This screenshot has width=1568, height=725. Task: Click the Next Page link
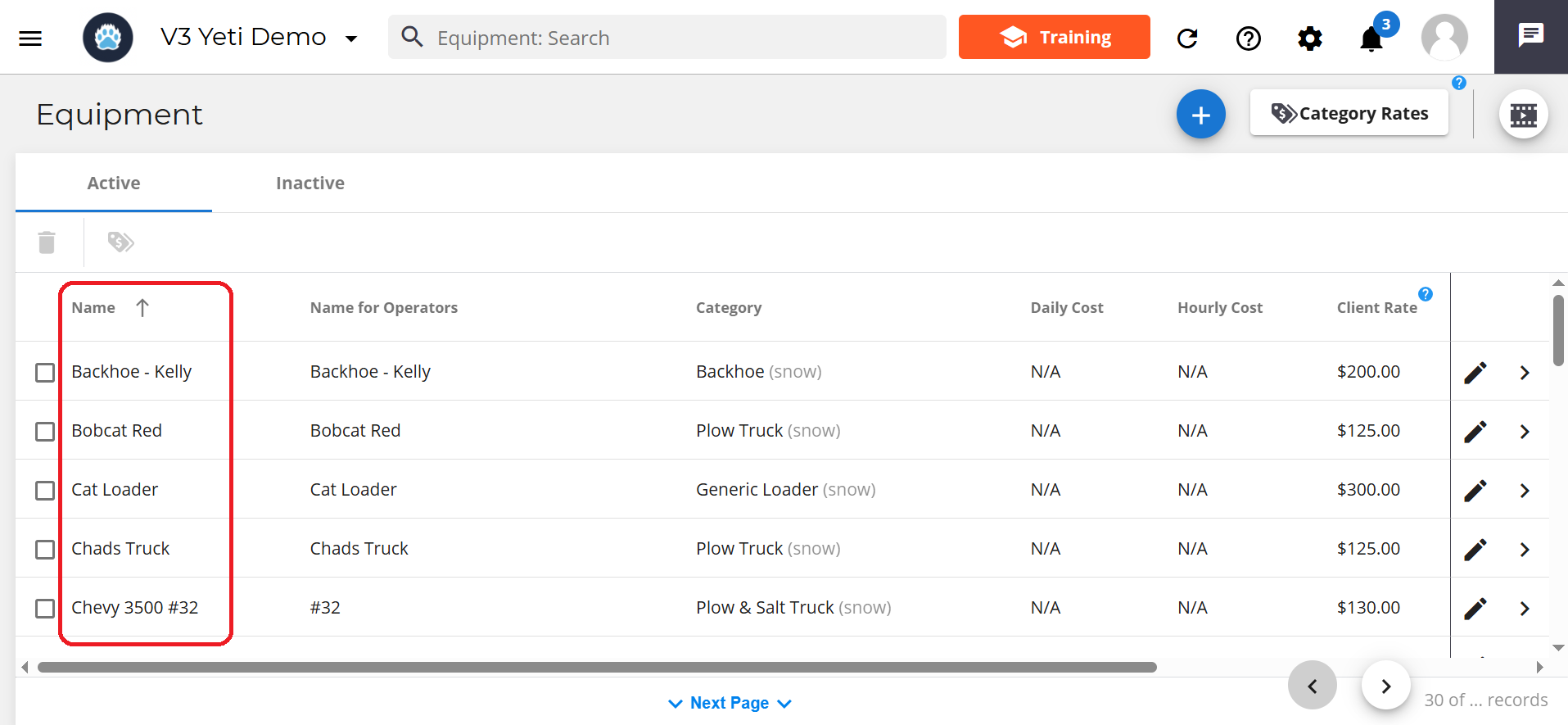pyautogui.click(x=729, y=703)
